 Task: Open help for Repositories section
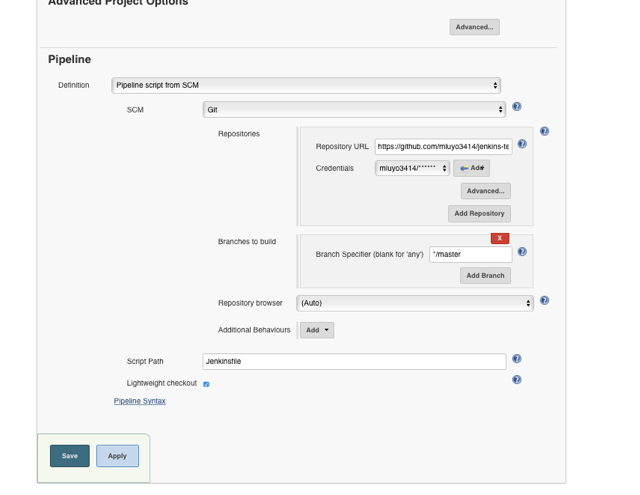544,131
